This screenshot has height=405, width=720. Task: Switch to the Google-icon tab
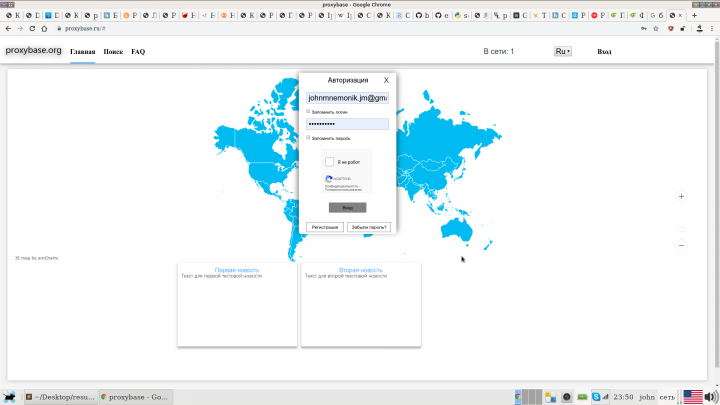pos(657,15)
